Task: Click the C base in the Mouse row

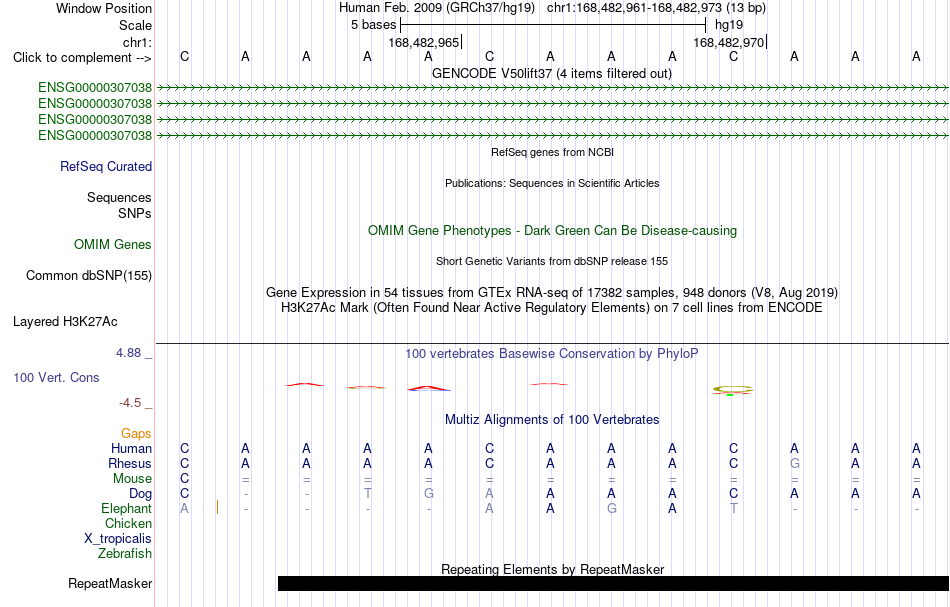Action: pos(184,479)
